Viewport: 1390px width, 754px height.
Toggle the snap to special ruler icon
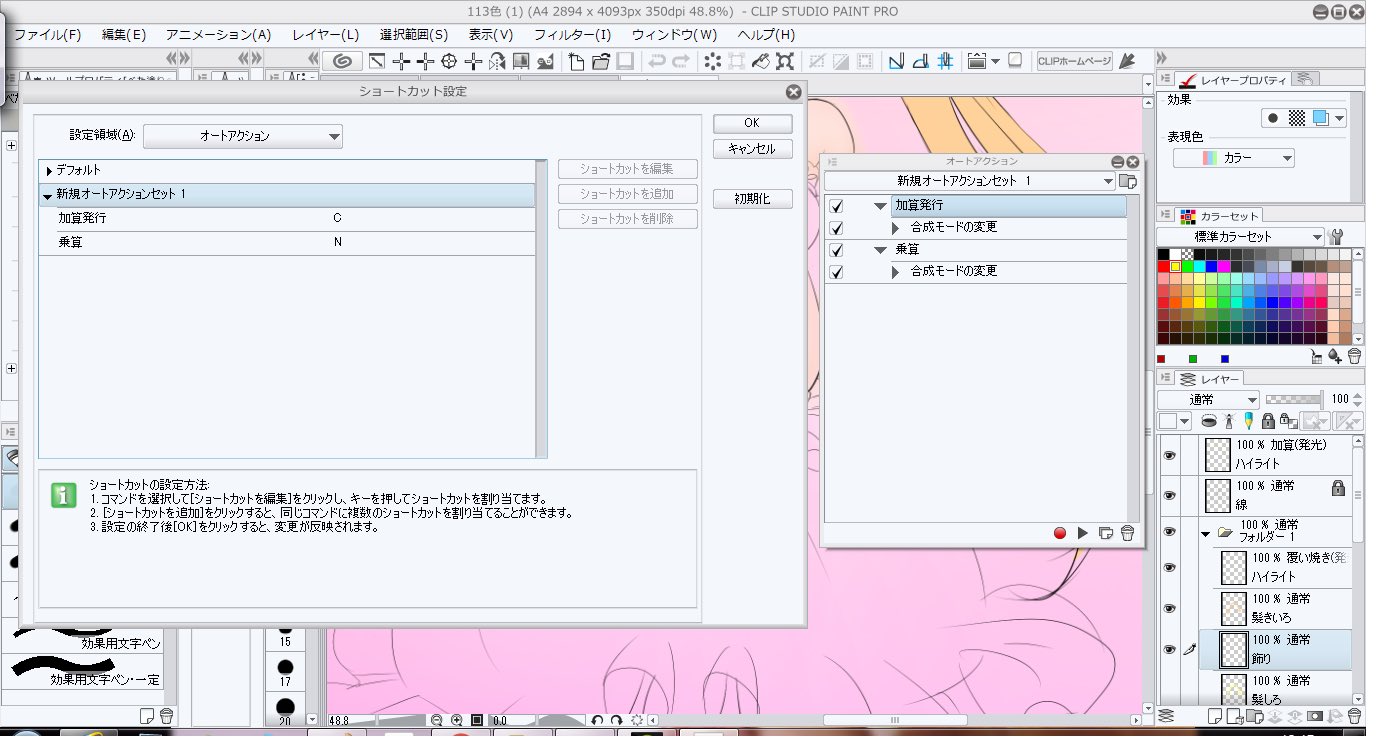(921, 61)
